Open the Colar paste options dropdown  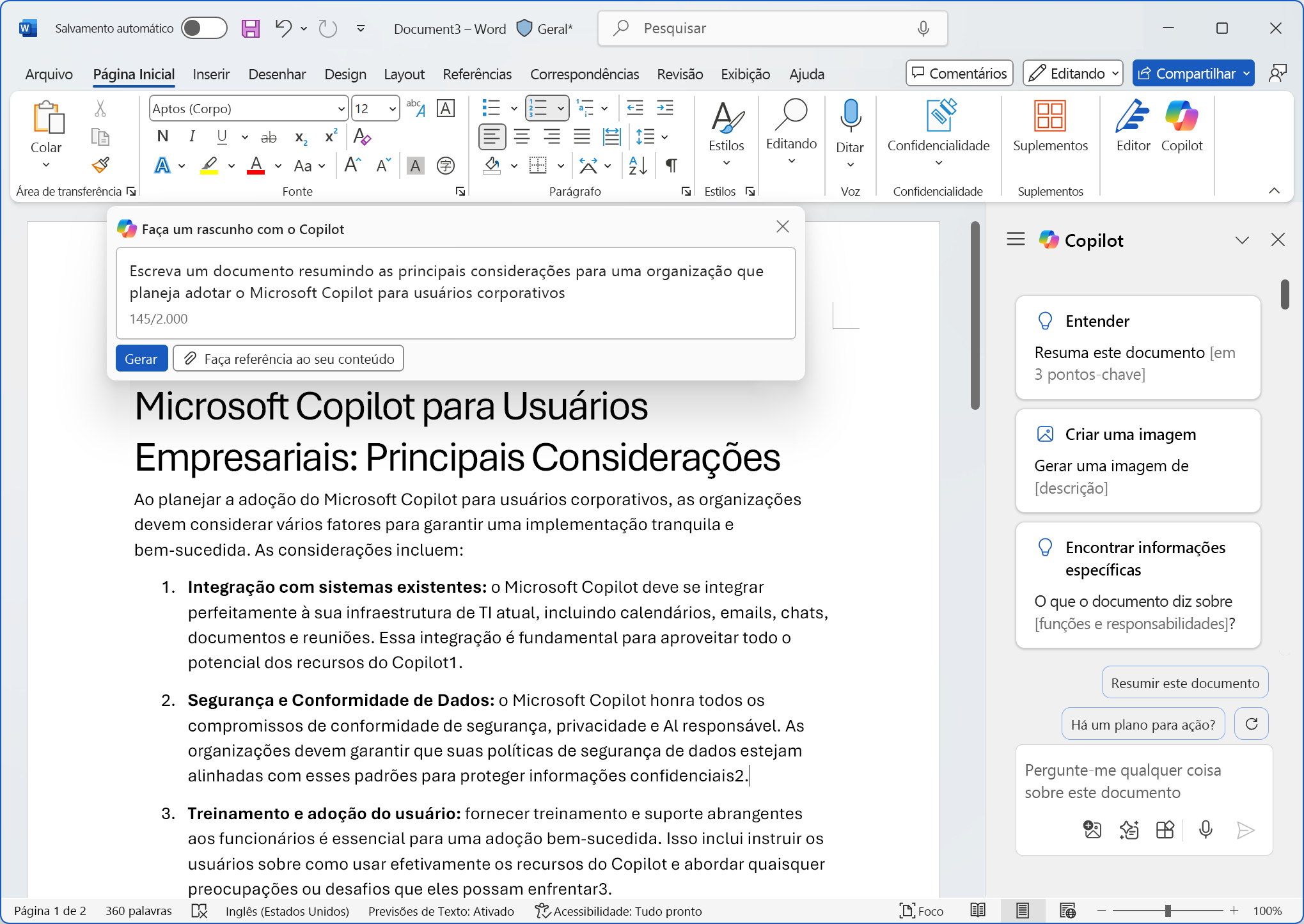tap(46, 166)
